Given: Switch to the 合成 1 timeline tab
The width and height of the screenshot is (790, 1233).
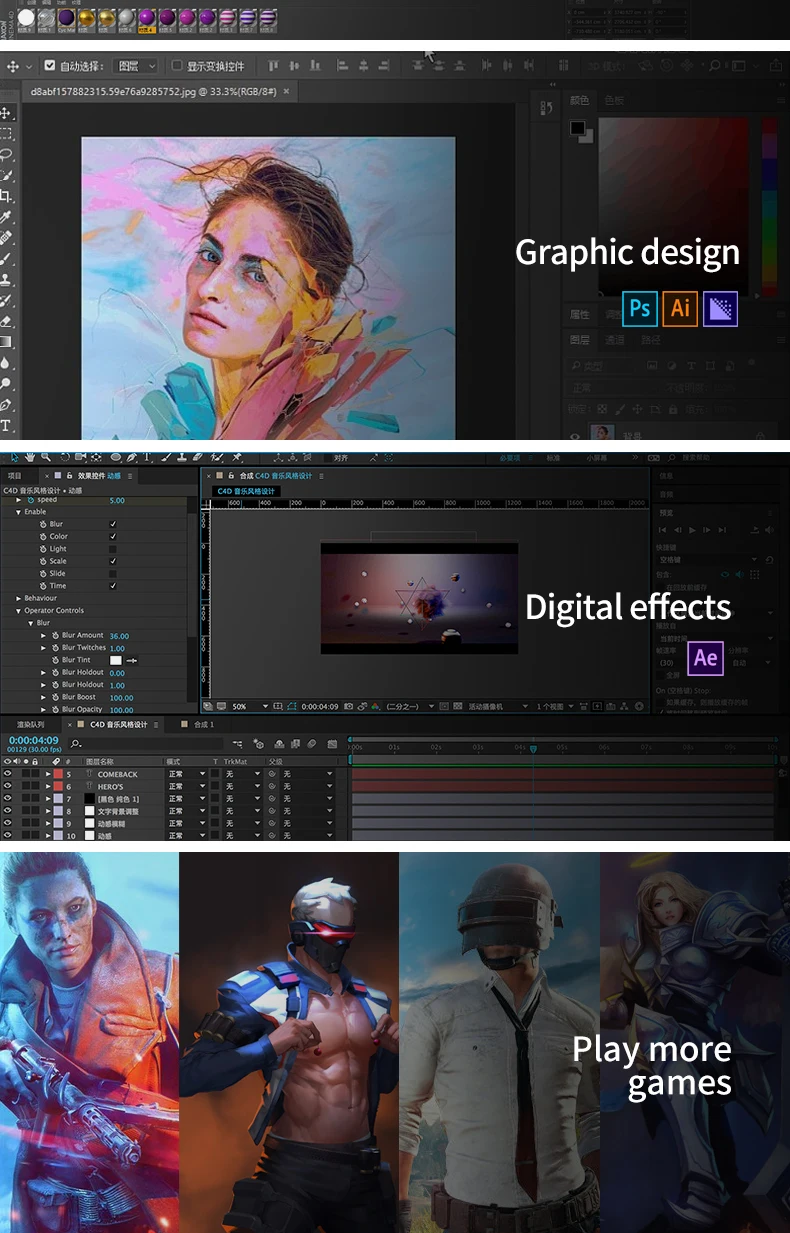Looking at the screenshot, I should (x=204, y=724).
